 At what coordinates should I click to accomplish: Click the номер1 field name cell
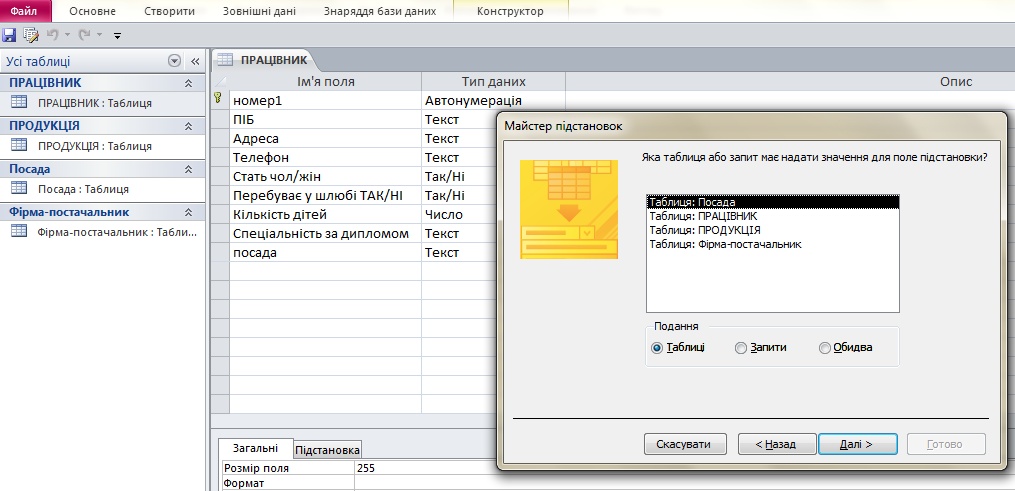[326, 100]
